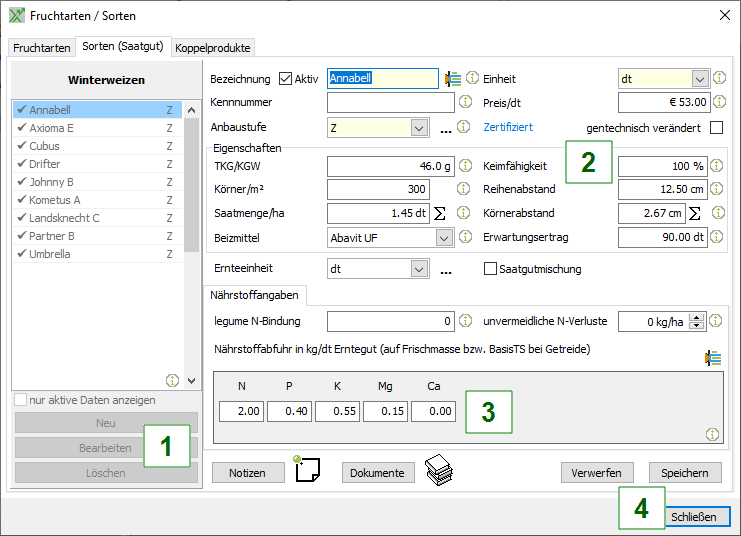Screen dimensions: 741x536
Task: Increase unvermeidliche N-Verluste with spinner up arrow
Action: [x=698, y=317]
